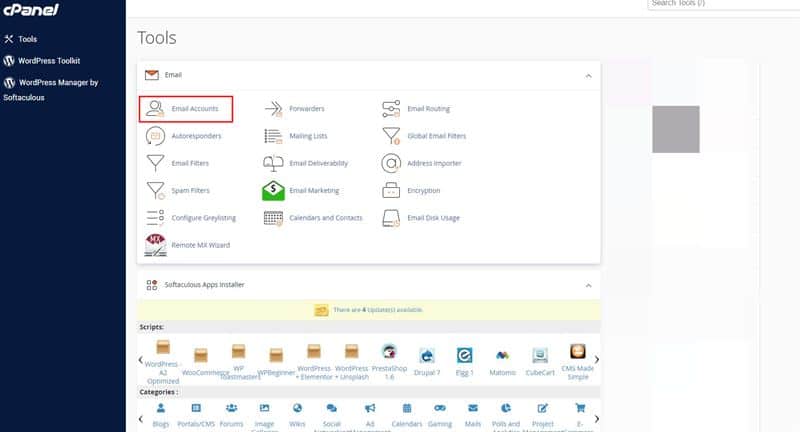Viewport: 800px width, 432px height.
Task: Select WordPress + Elementor script
Action: [x=314, y=362]
